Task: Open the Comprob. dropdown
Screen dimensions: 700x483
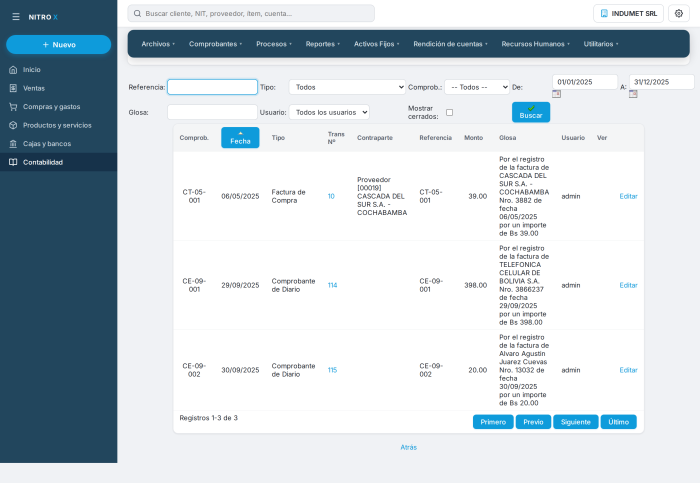Action: (x=477, y=87)
